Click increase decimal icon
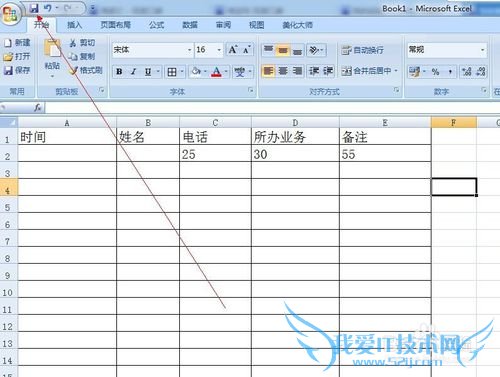 tap(466, 71)
